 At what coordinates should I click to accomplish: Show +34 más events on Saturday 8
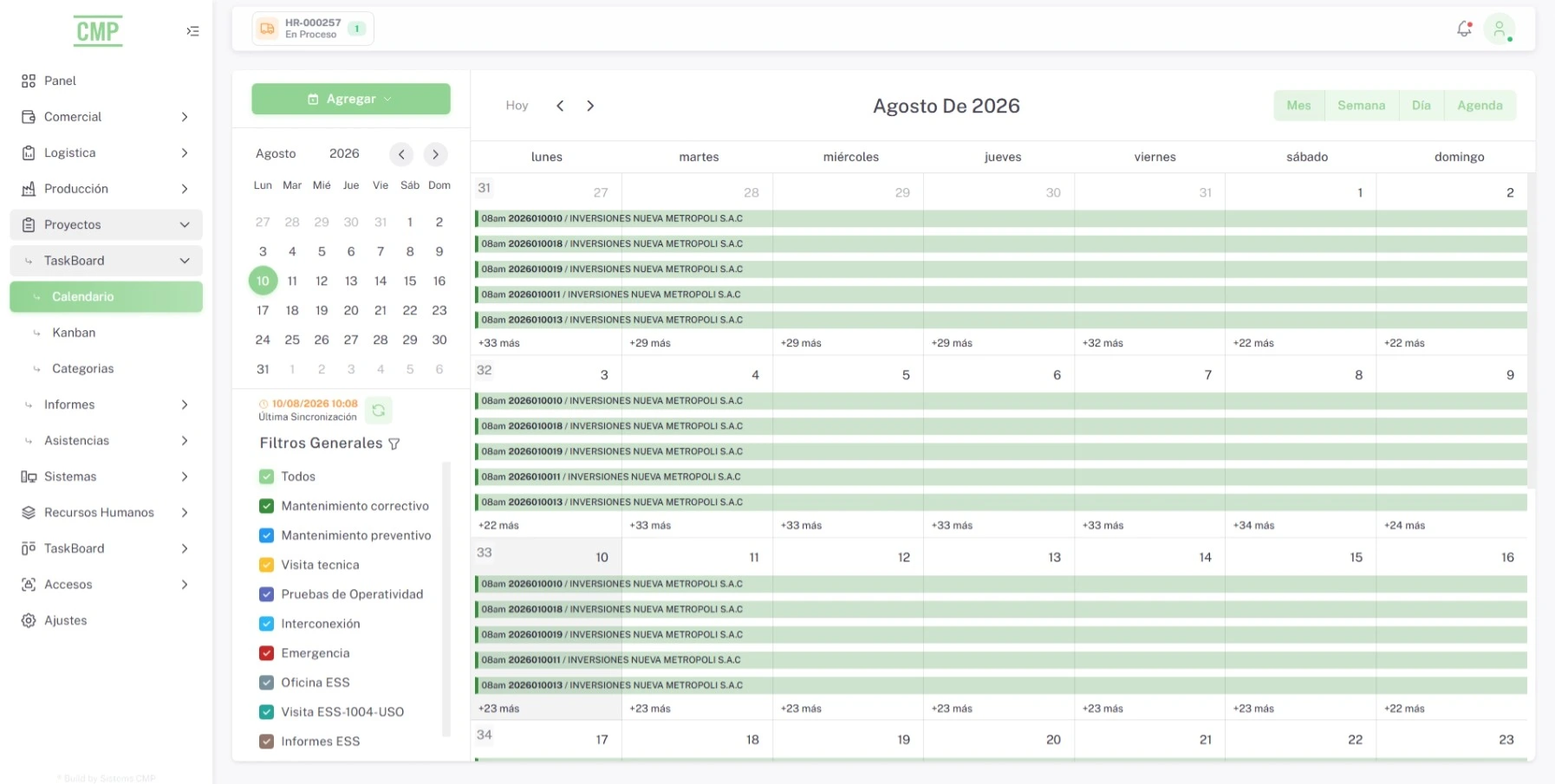click(x=1253, y=526)
